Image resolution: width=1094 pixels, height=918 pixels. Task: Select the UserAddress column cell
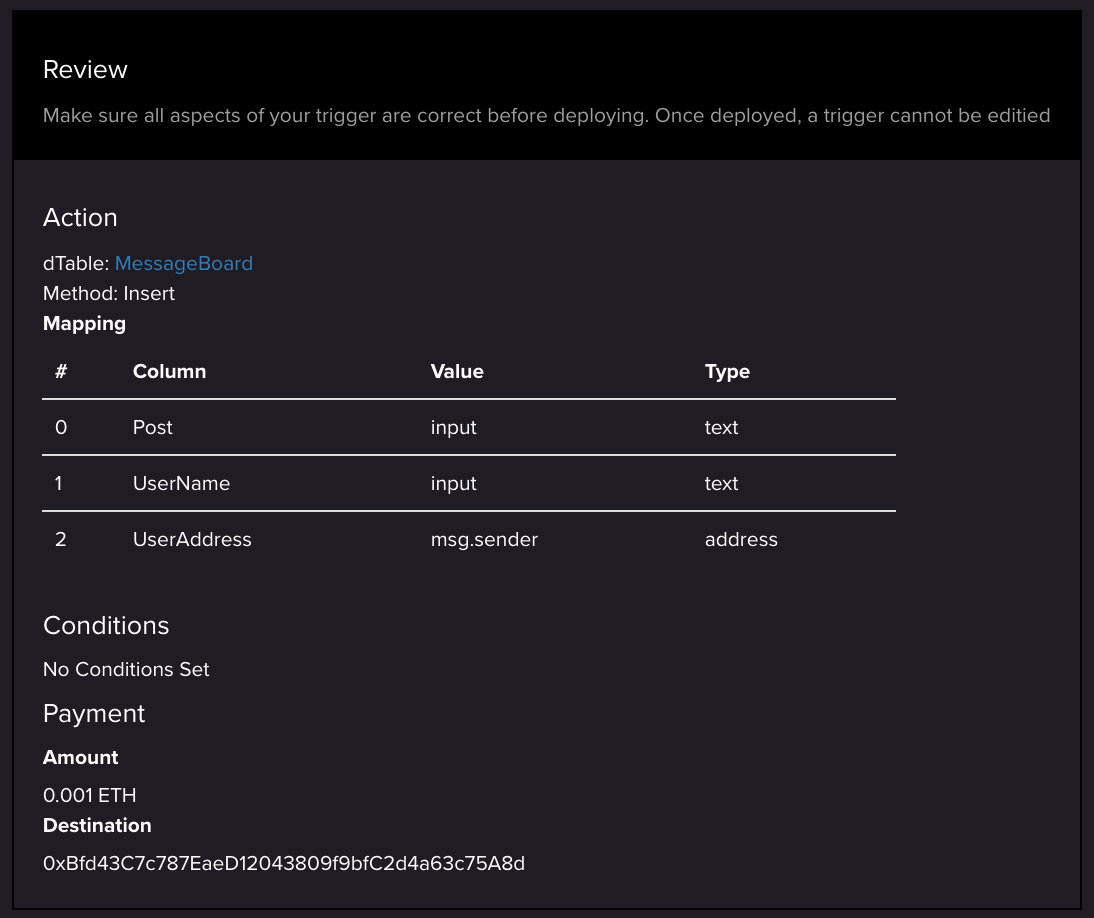192,540
